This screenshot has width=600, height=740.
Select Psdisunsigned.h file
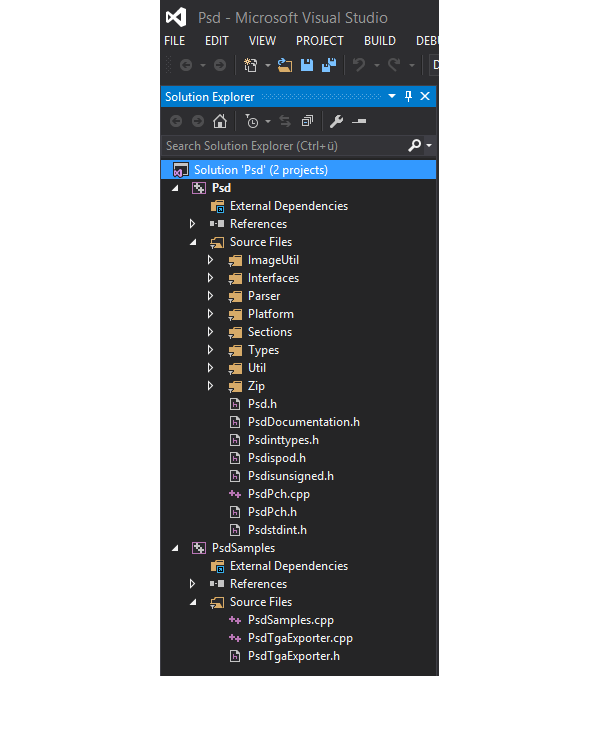[x=291, y=476]
